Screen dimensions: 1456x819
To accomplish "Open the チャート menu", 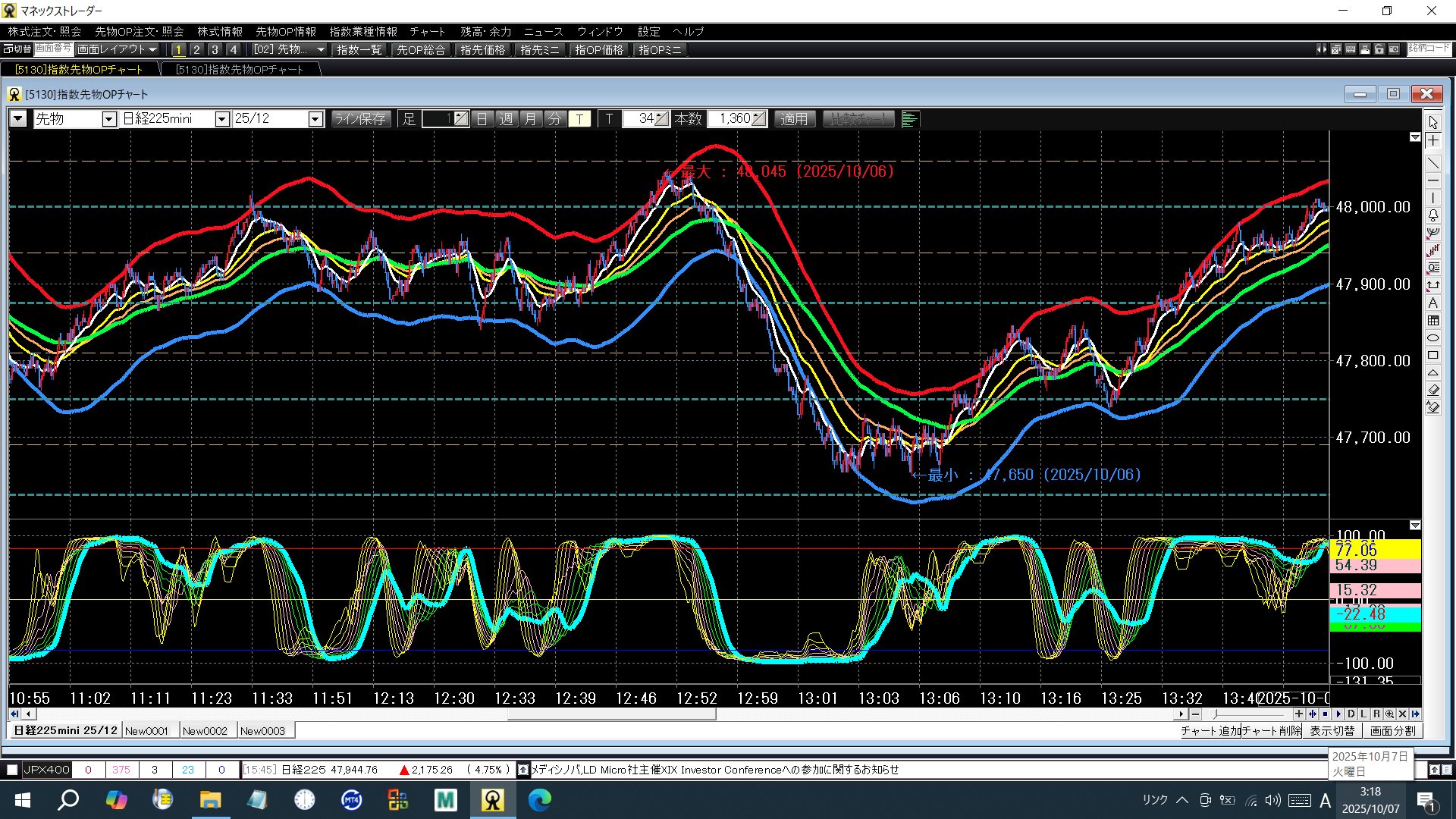I will 427,32.
